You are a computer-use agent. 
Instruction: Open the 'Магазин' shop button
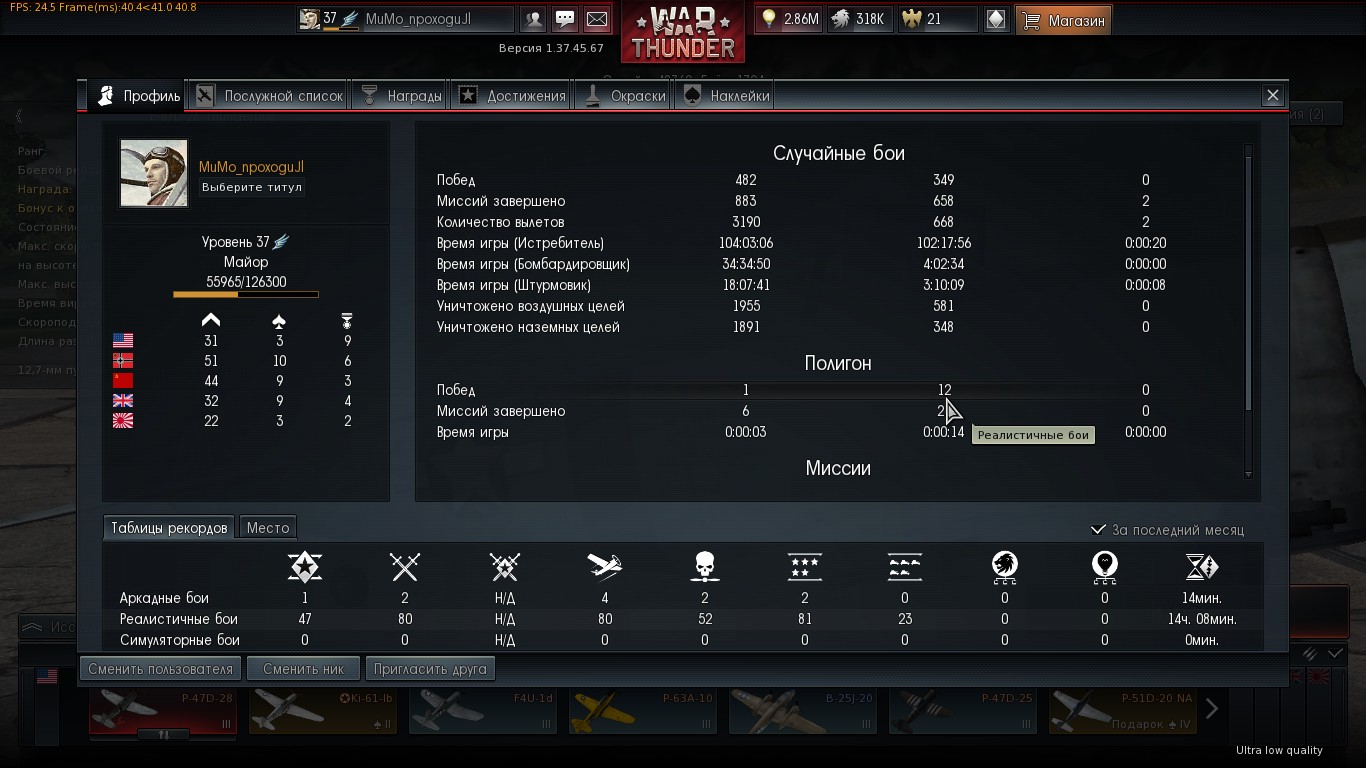tap(1064, 19)
